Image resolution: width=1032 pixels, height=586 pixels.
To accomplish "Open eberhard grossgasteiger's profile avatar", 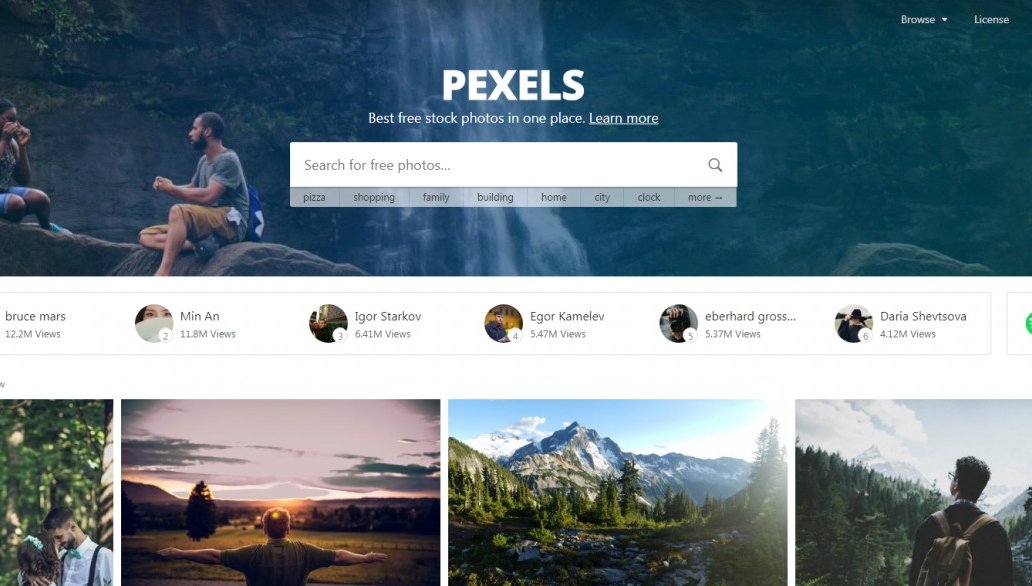I will coord(679,323).
